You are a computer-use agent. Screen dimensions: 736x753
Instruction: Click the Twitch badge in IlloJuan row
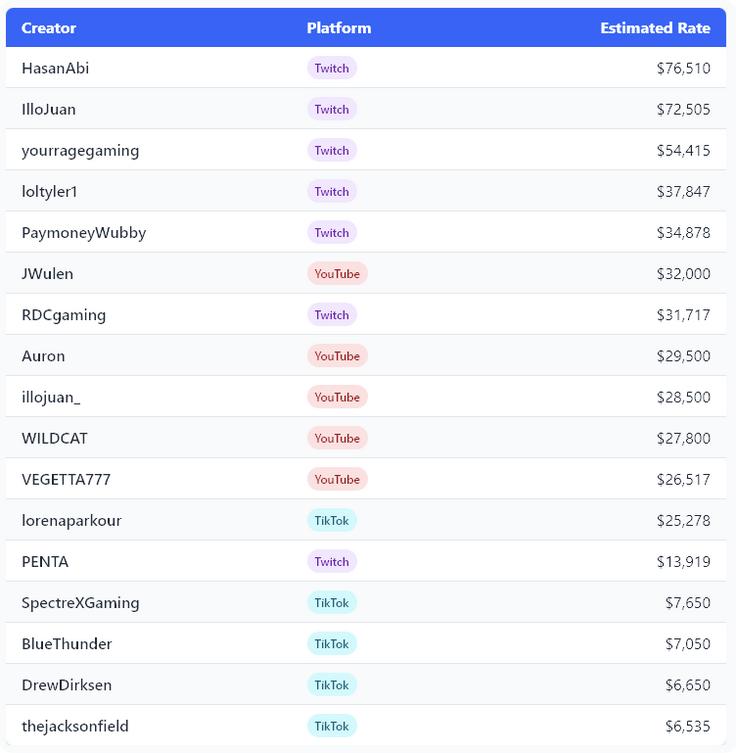point(332,109)
